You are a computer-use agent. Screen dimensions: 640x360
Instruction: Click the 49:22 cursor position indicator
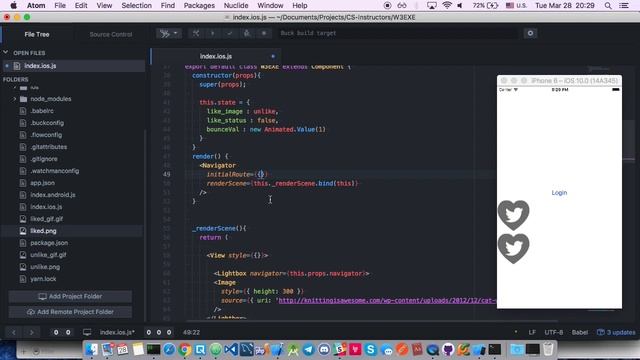pyautogui.click(x=191, y=333)
